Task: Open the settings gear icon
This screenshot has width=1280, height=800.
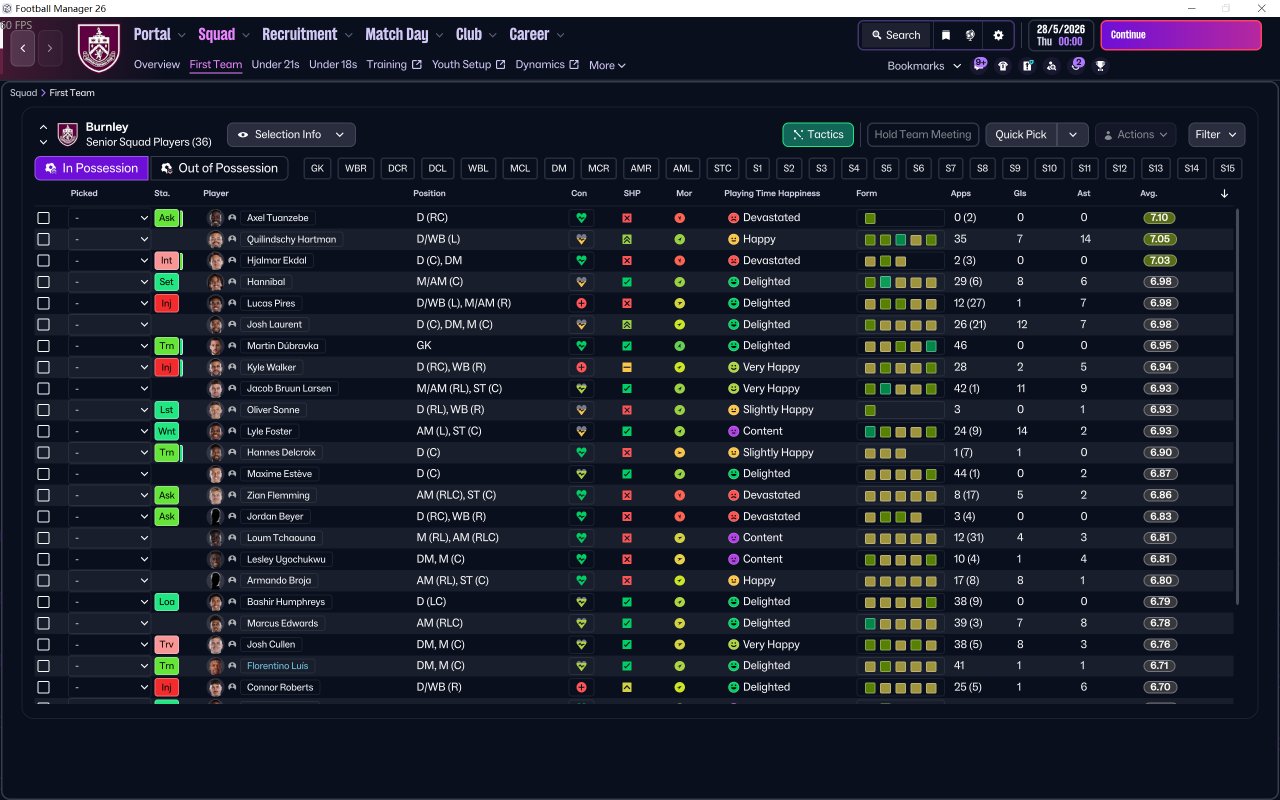Action: click(x=998, y=35)
